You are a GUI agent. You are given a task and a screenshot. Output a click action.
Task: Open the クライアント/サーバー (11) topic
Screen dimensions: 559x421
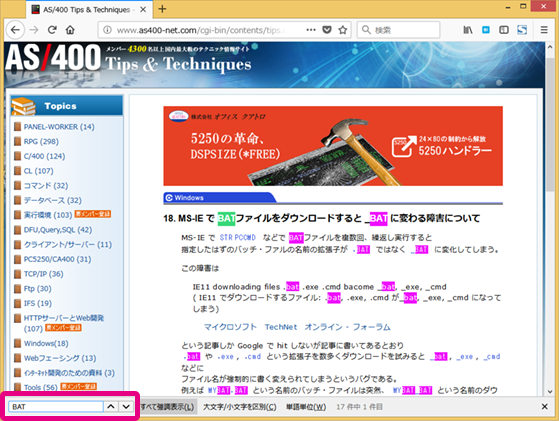click(68, 244)
